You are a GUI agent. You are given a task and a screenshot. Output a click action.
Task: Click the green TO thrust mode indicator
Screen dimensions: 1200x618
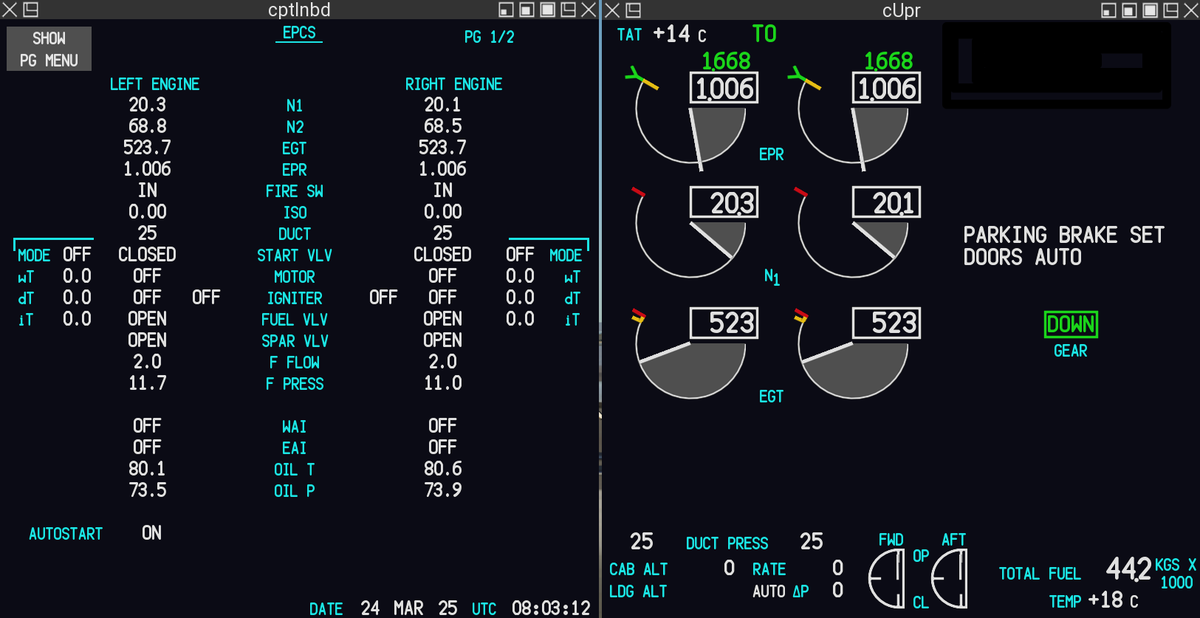pyautogui.click(x=764, y=34)
